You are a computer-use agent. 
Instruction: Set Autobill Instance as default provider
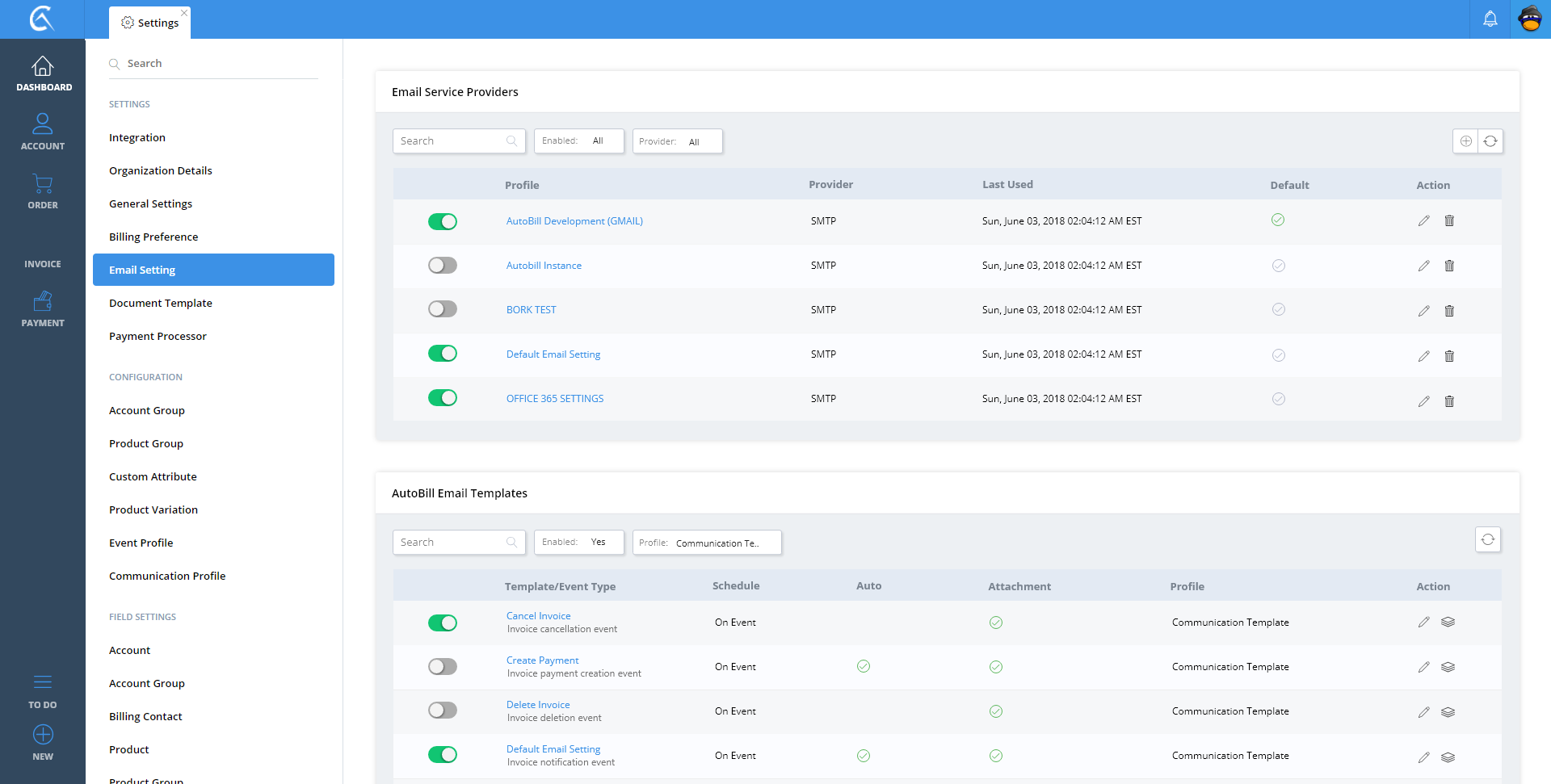coord(1278,266)
